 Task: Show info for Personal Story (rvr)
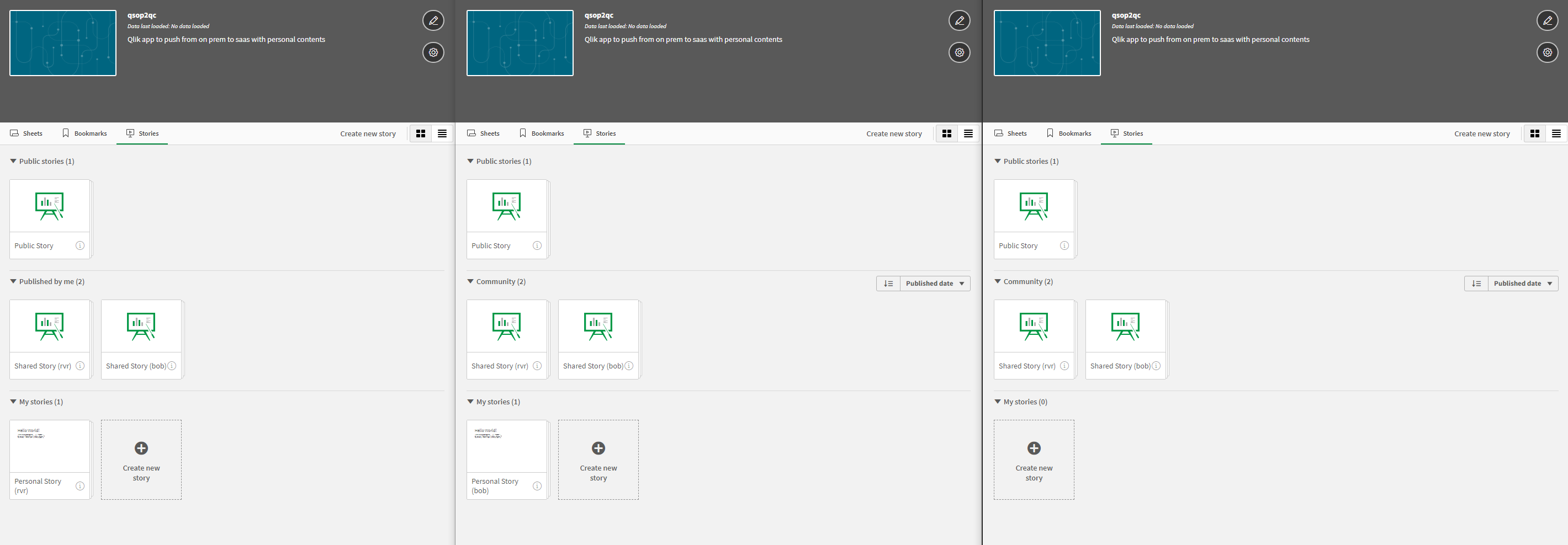[80, 486]
